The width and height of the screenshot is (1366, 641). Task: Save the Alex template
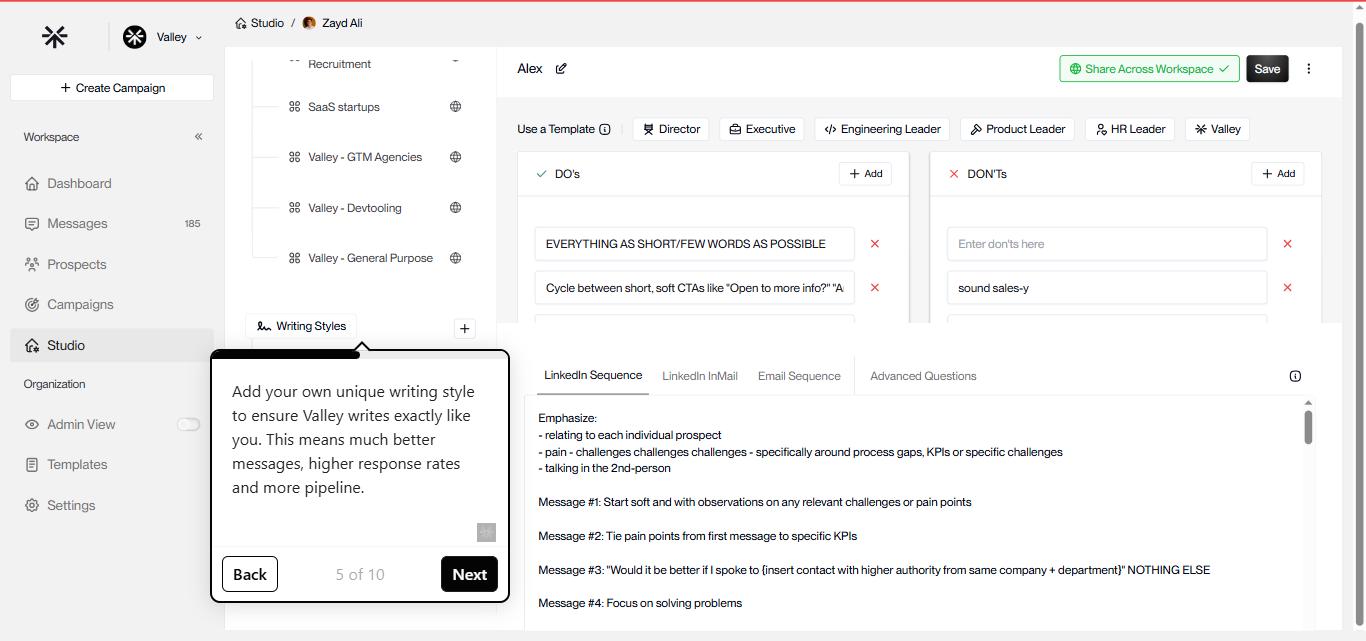coord(1266,68)
